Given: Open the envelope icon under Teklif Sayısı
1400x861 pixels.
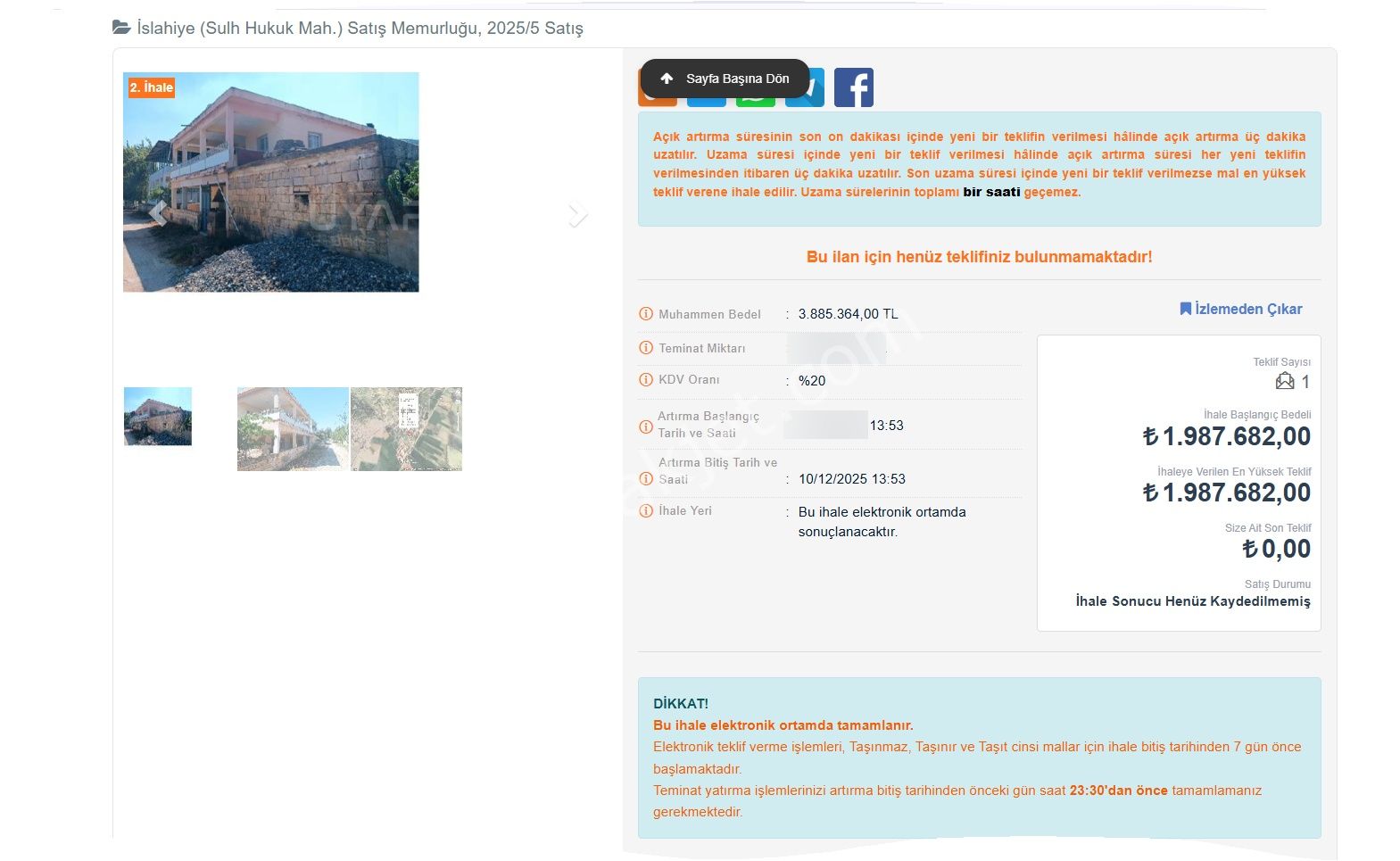Looking at the screenshot, I should [x=1284, y=382].
